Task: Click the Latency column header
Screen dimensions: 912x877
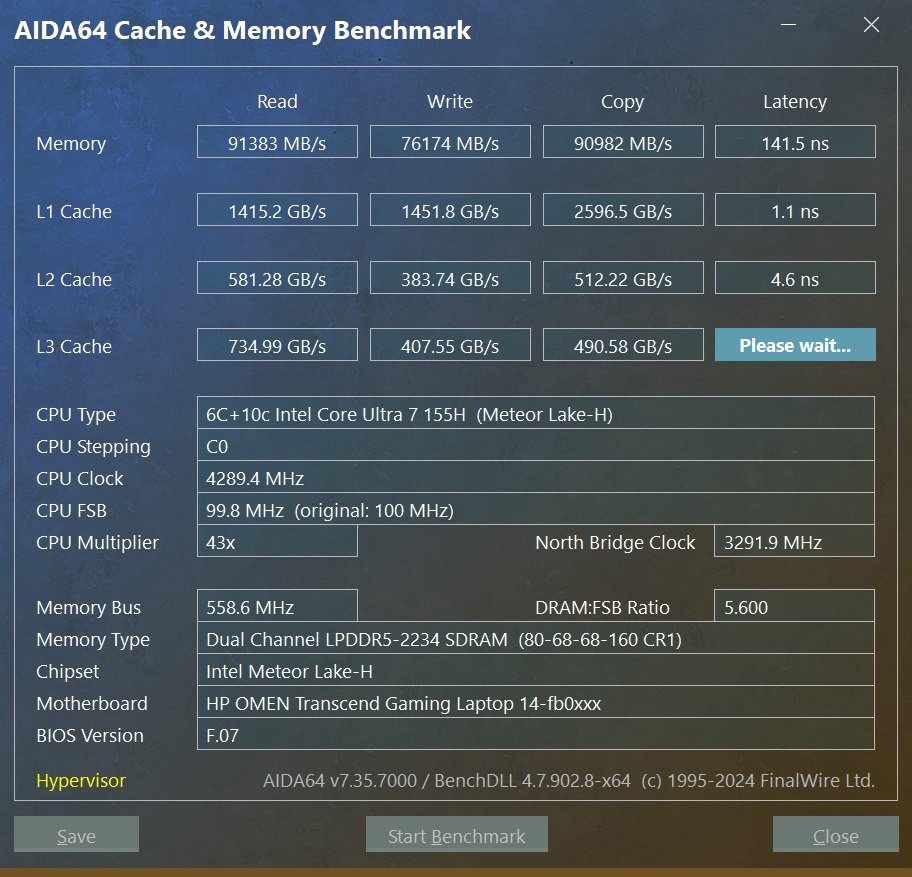Action: [795, 102]
